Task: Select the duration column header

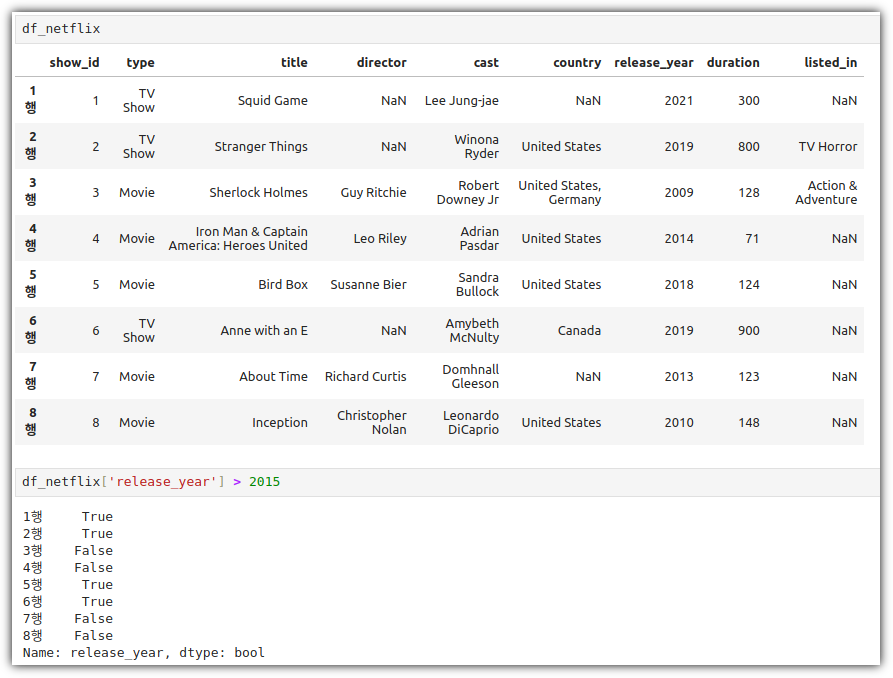Action: click(x=733, y=63)
